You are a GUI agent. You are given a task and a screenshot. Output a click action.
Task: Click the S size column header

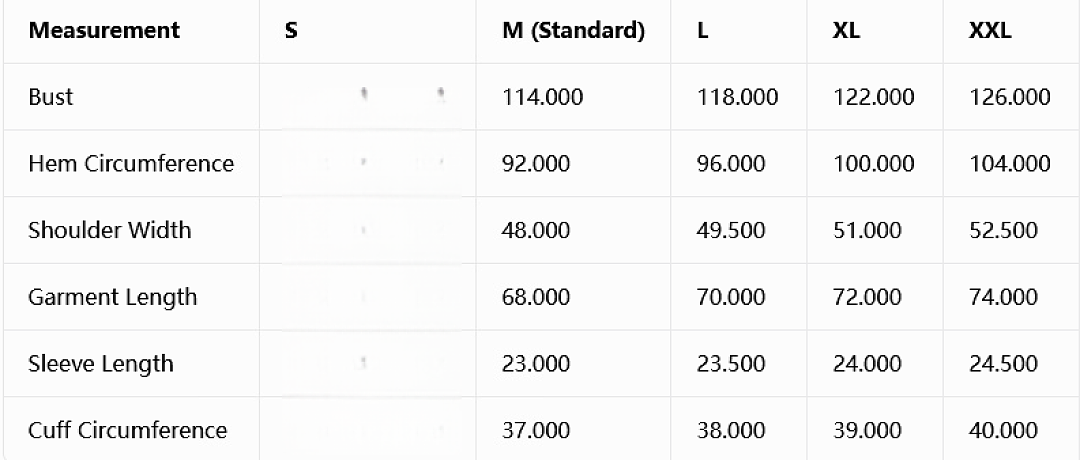coord(291,31)
